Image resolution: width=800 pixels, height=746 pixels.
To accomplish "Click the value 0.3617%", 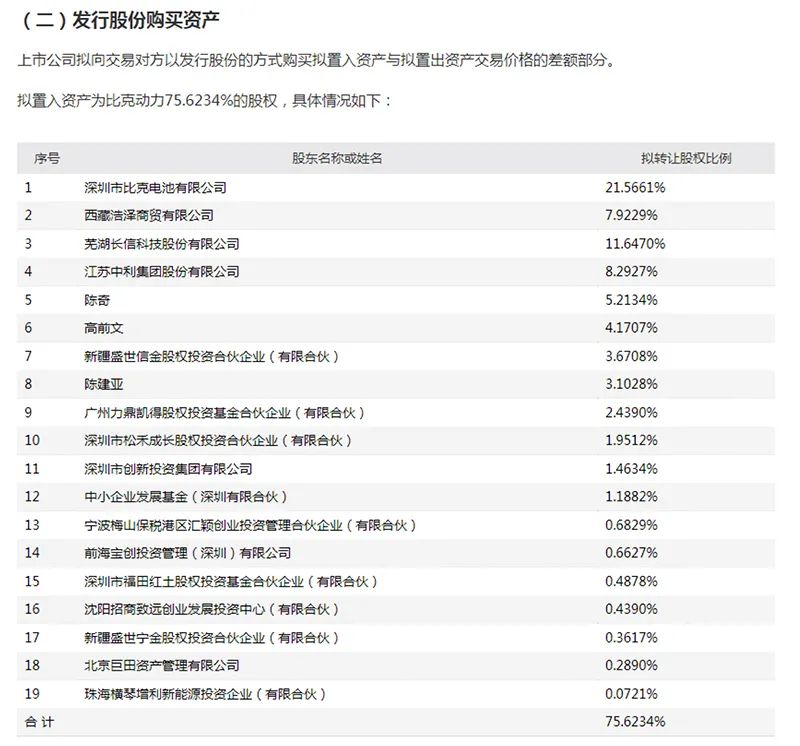I will point(631,637).
